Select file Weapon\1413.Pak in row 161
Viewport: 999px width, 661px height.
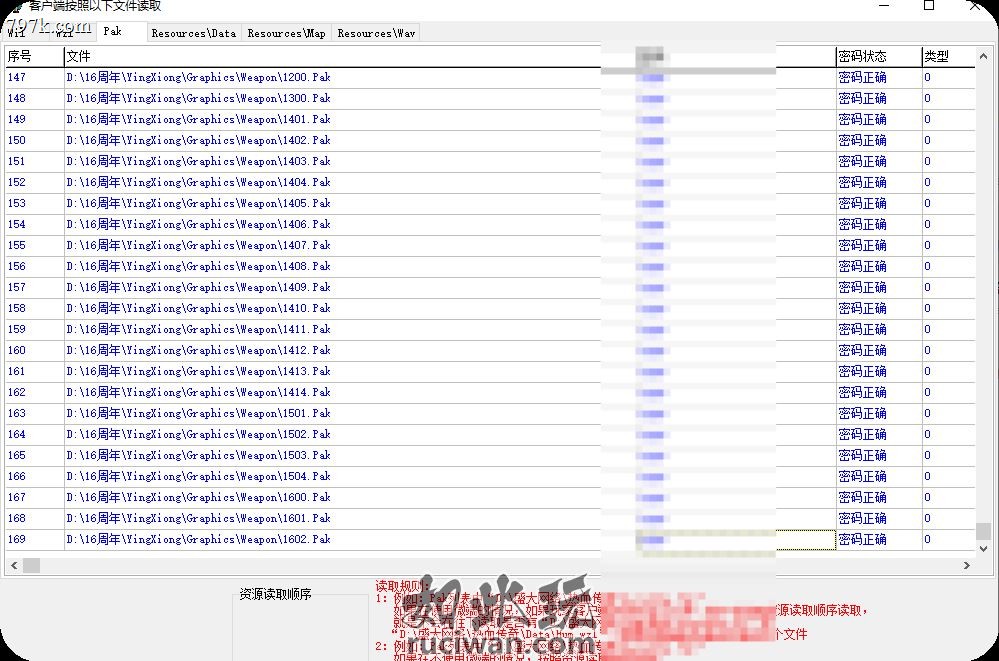coord(198,372)
